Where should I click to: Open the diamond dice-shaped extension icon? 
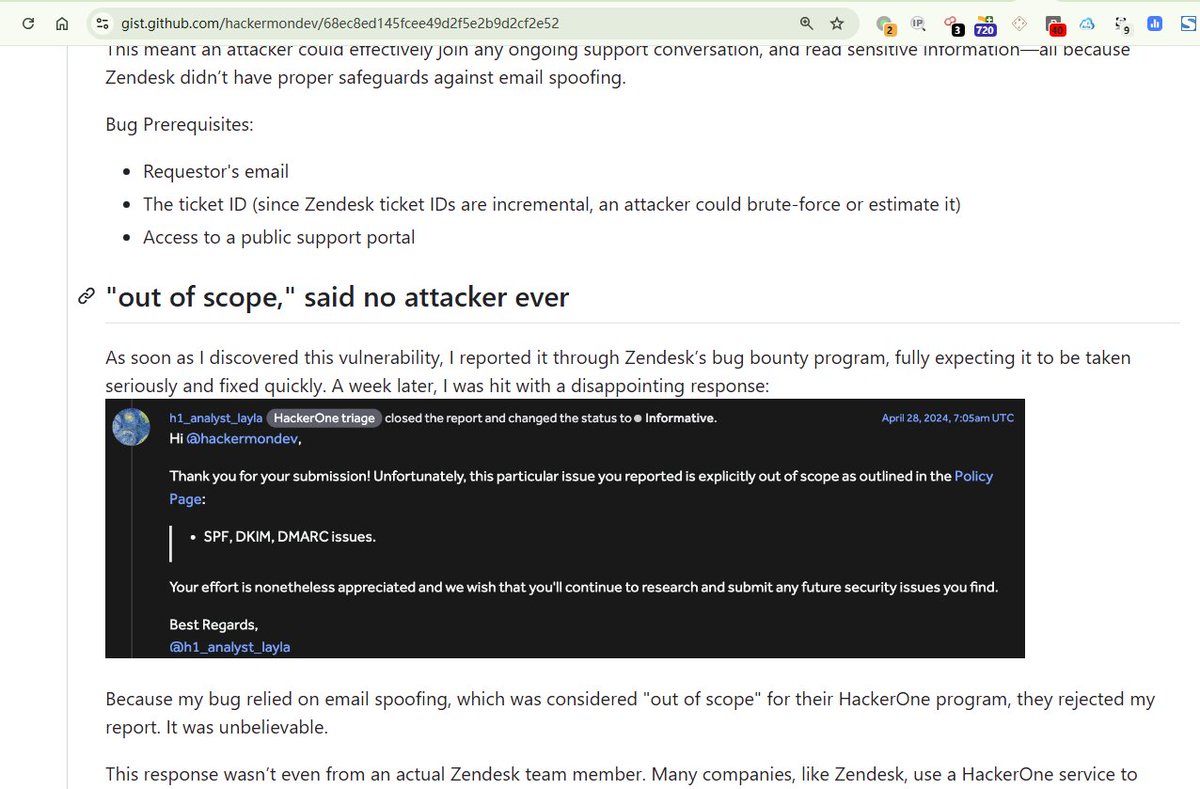pos(1020,23)
